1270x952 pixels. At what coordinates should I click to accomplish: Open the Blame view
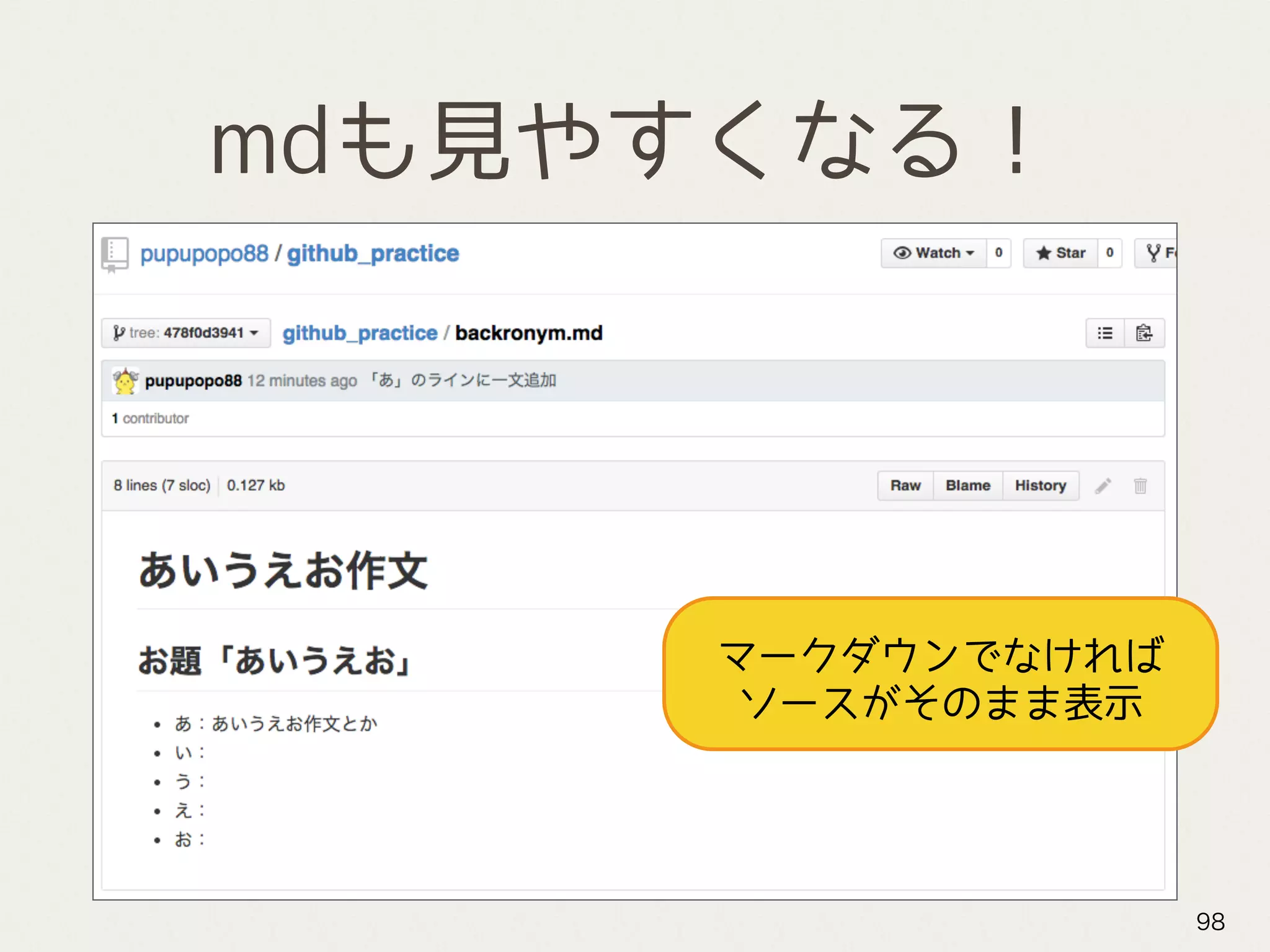(x=967, y=486)
